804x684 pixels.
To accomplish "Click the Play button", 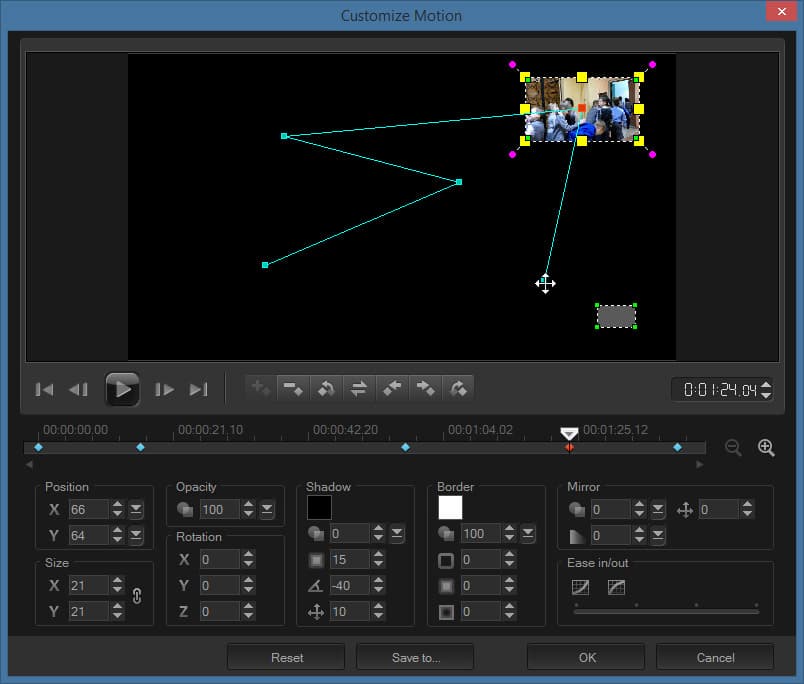I will click(x=122, y=389).
